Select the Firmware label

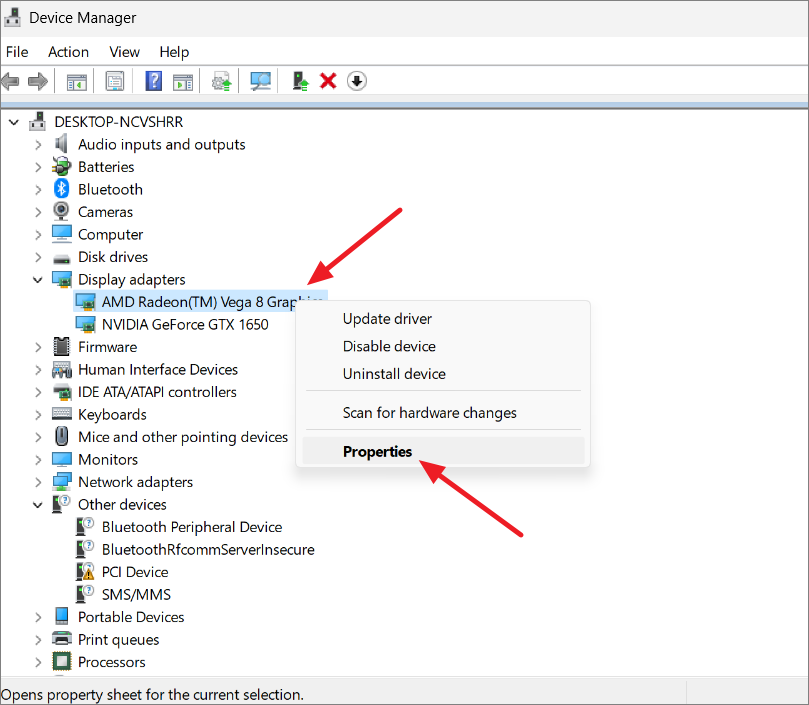(x=107, y=347)
